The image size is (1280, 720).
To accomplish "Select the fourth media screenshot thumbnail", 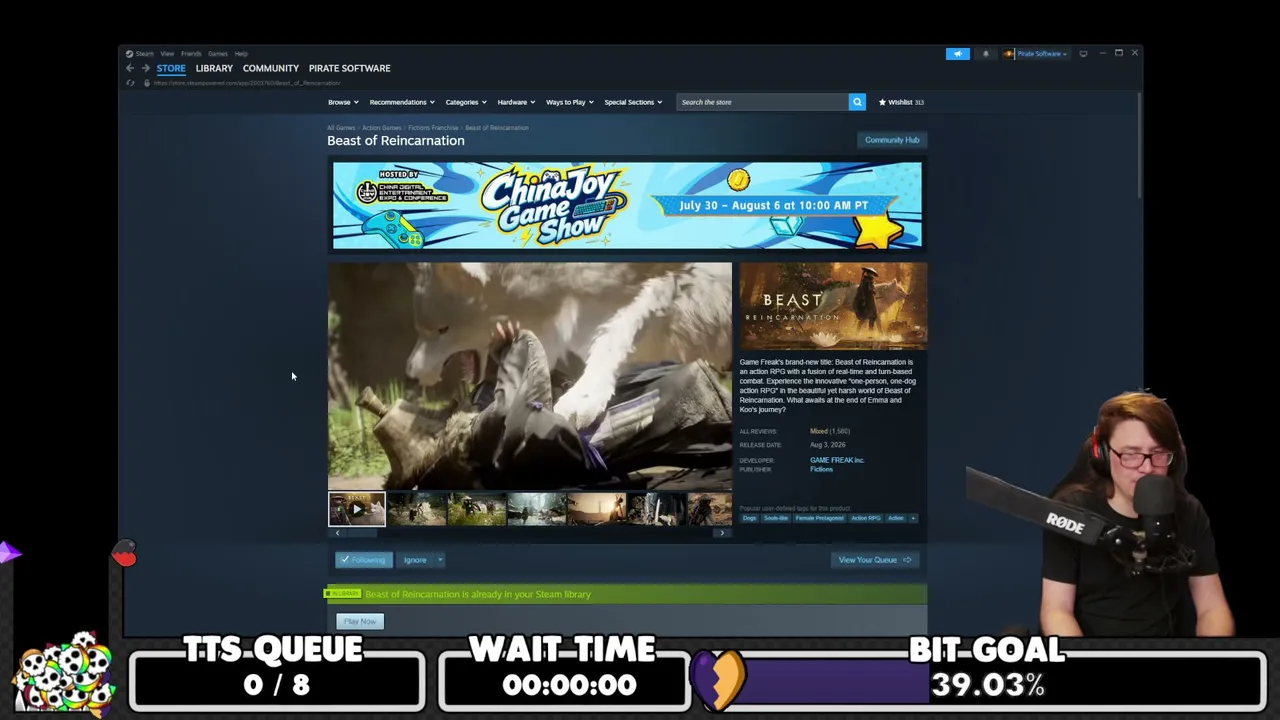I will 537,509.
